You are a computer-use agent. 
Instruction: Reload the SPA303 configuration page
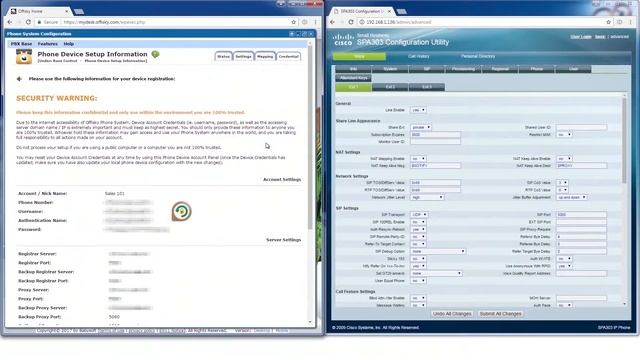coord(351,22)
